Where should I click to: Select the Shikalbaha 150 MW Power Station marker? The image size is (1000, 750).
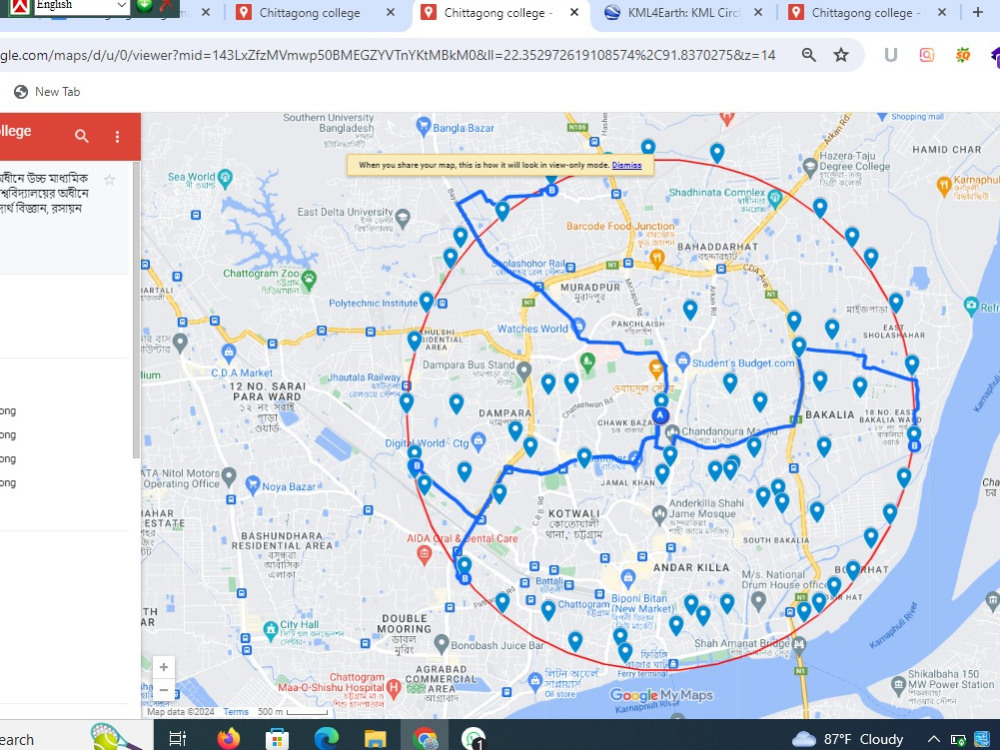(x=899, y=686)
